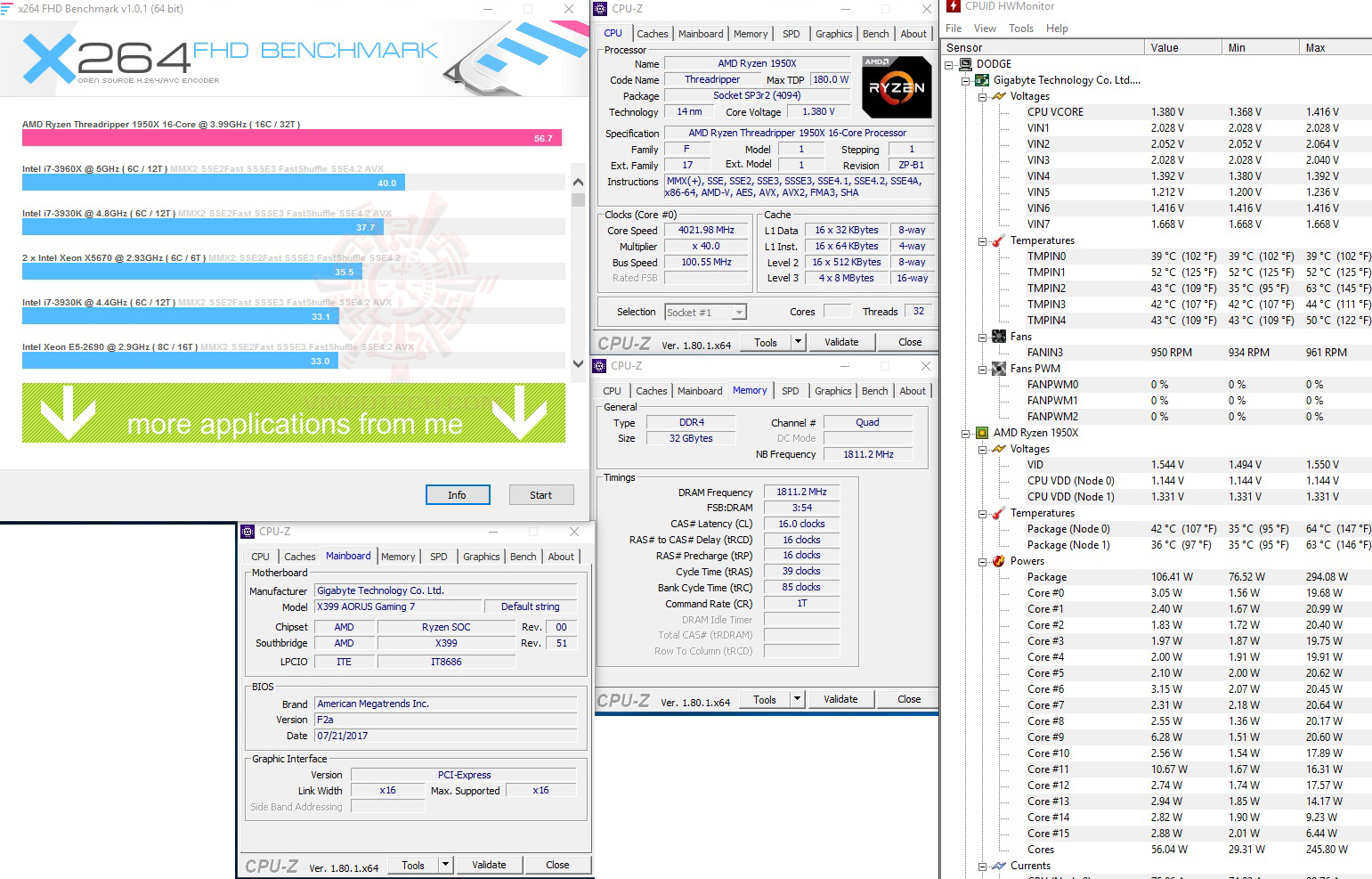Image resolution: width=1372 pixels, height=879 pixels.
Task: Click the Core Speed value 4021.98 MHz
Action: click(706, 230)
